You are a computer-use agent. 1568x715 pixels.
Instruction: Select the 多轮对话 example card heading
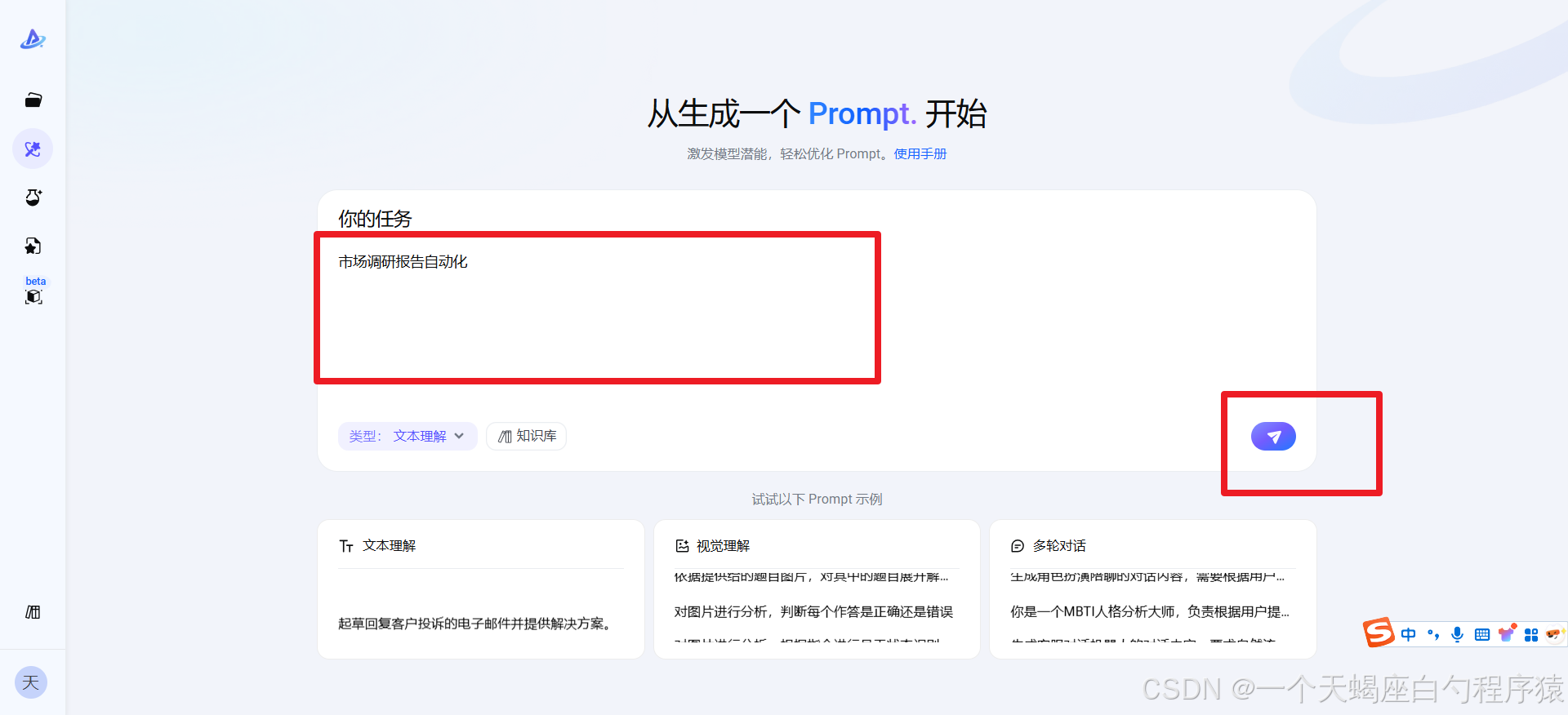[x=1060, y=545]
